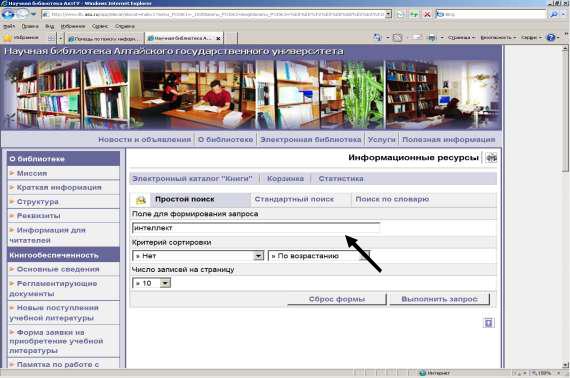
Task: Click the search magnifier icon
Action: click(553, 14)
